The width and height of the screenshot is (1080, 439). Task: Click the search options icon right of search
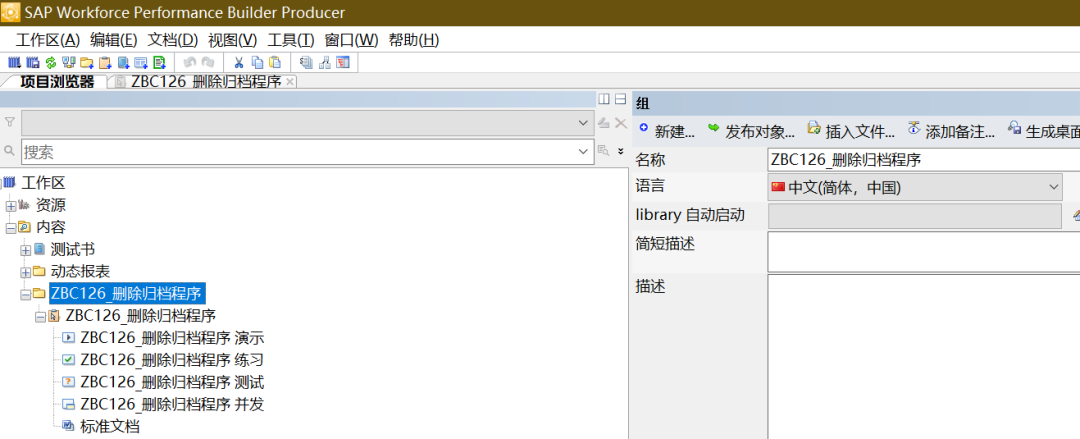604,150
